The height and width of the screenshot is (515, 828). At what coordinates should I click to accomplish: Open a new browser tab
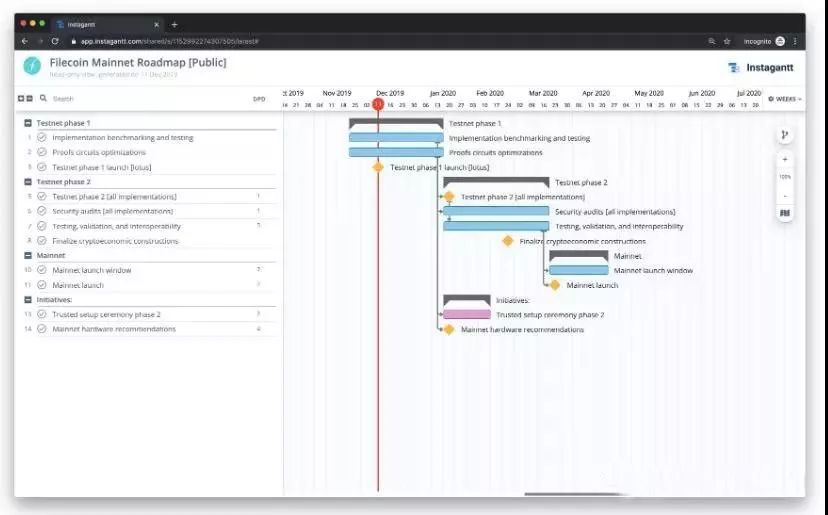[174, 24]
